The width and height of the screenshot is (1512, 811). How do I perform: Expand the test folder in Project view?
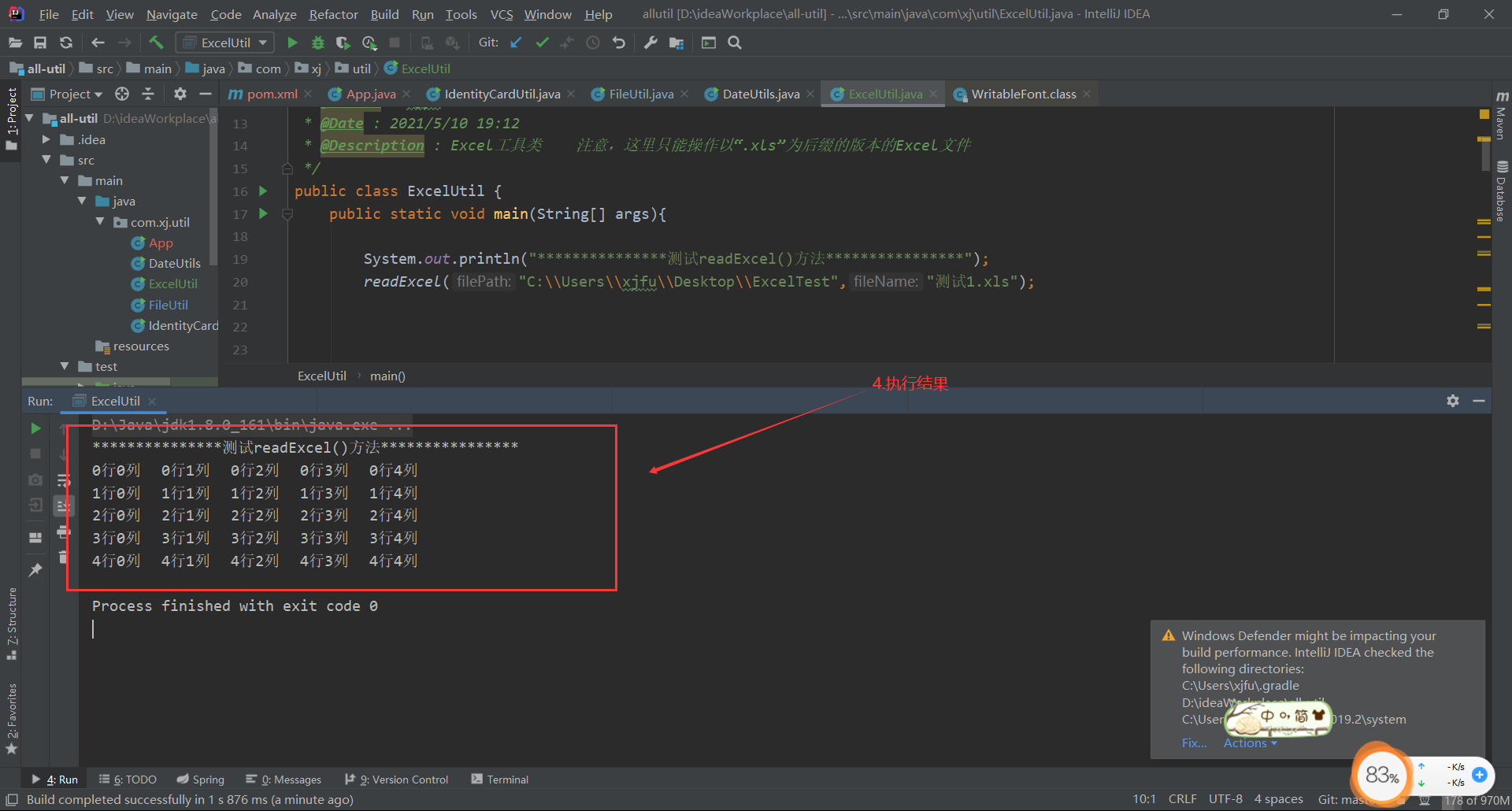pyautogui.click(x=66, y=366)
